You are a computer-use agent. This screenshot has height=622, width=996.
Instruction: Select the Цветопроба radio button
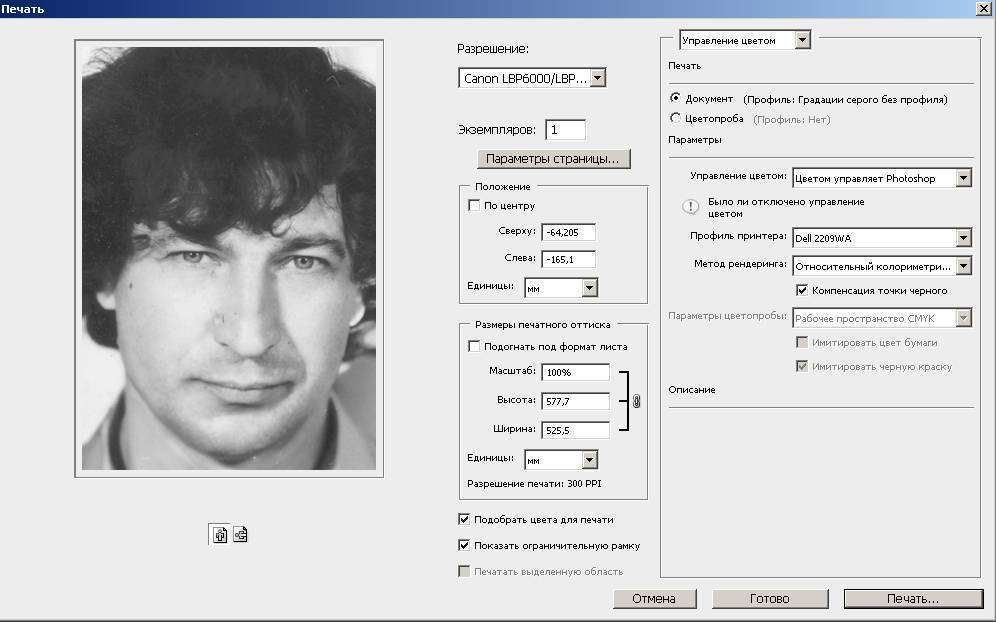[676, 119]
